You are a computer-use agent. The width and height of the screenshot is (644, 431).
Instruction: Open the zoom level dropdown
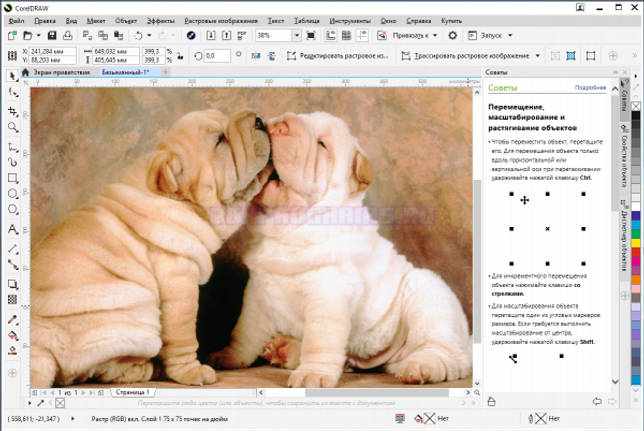click(297, 35)
